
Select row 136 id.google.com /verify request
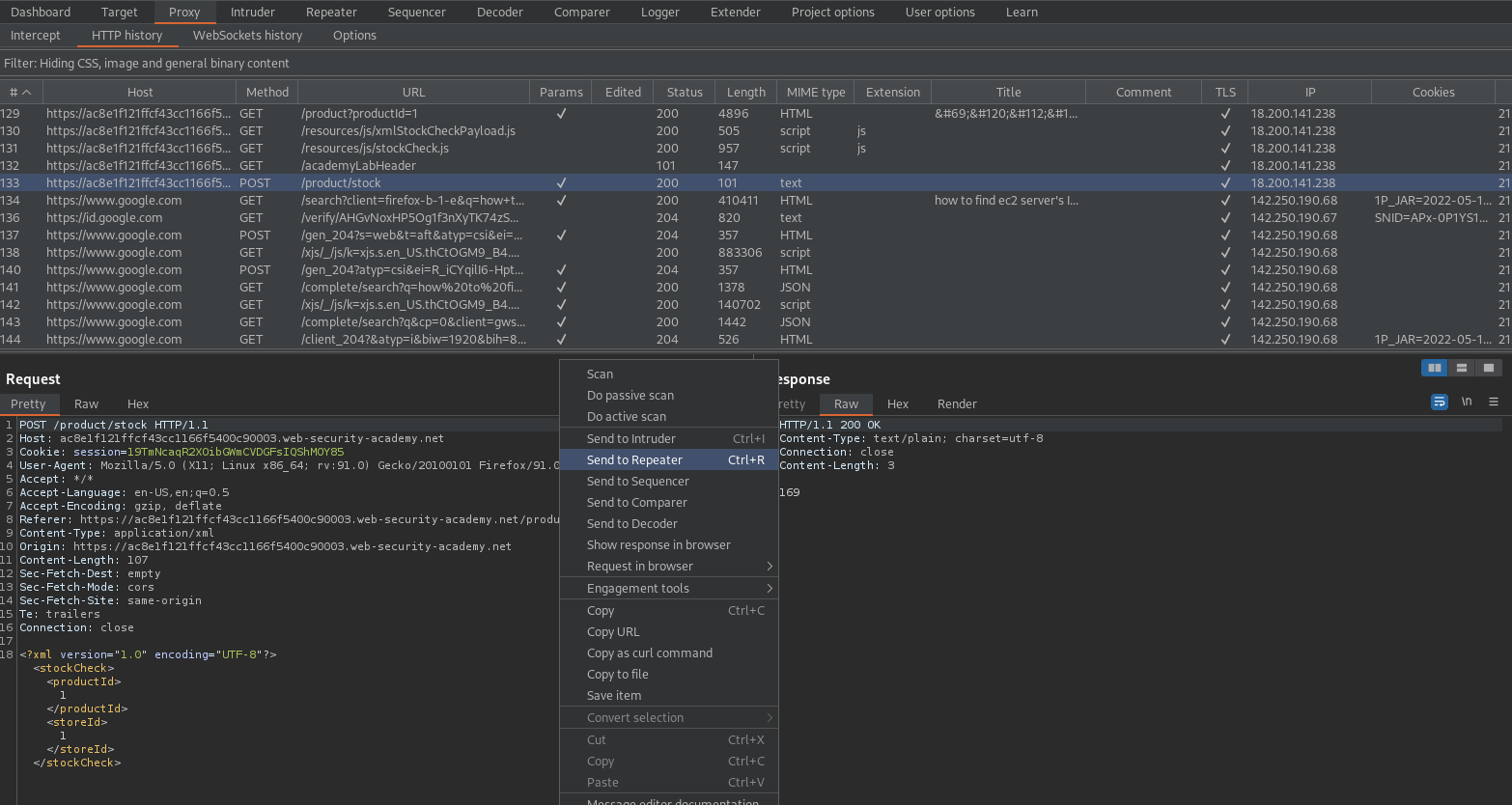point(756,218)
